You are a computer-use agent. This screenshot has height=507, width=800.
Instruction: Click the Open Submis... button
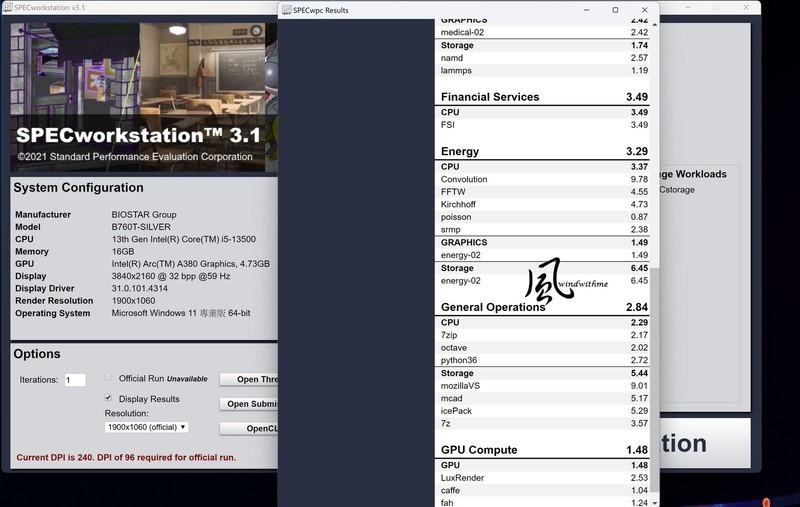pos(248,403)
